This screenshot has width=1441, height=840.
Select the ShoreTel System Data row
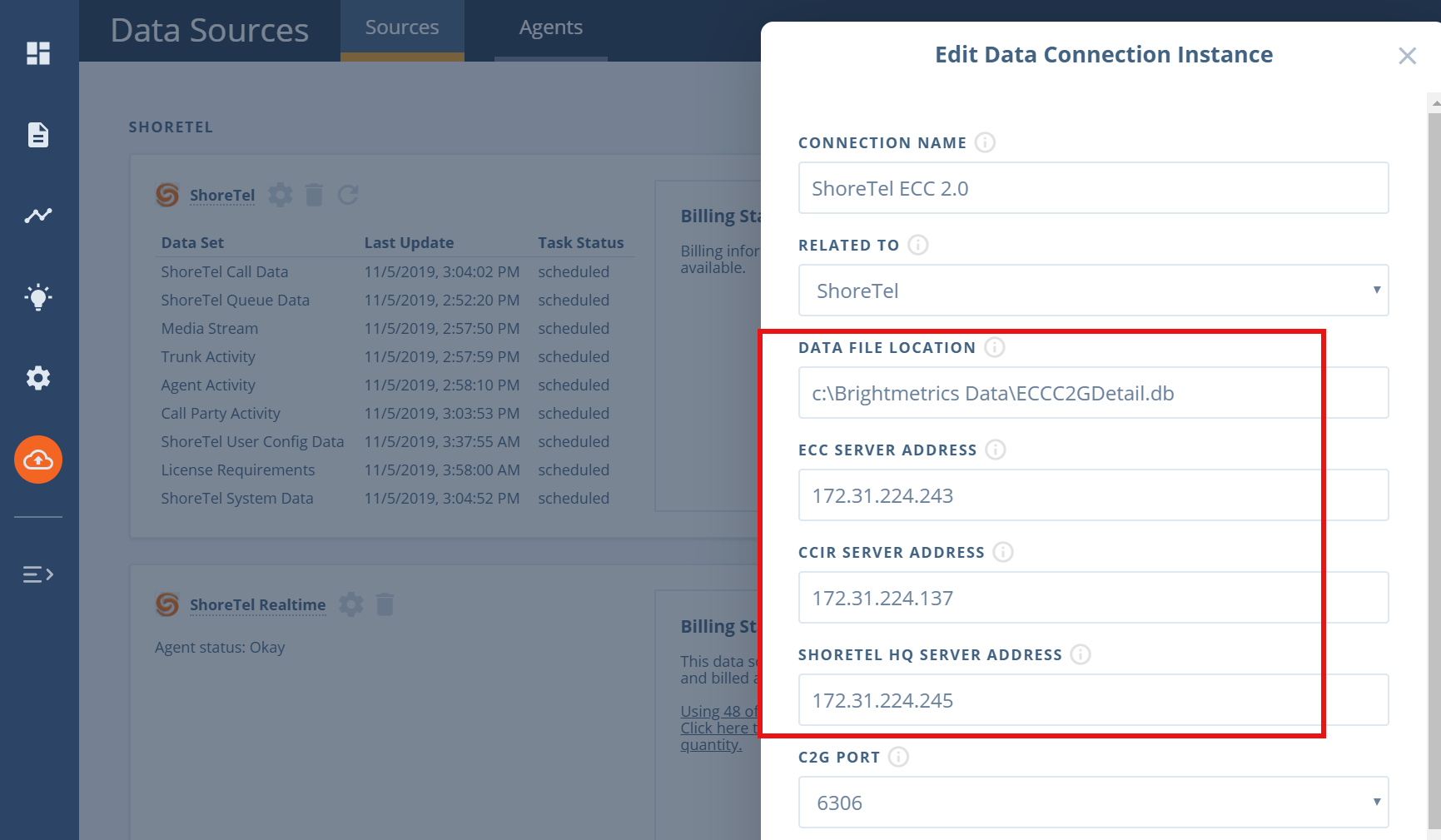pyautogui.click(x=396, y=498)
